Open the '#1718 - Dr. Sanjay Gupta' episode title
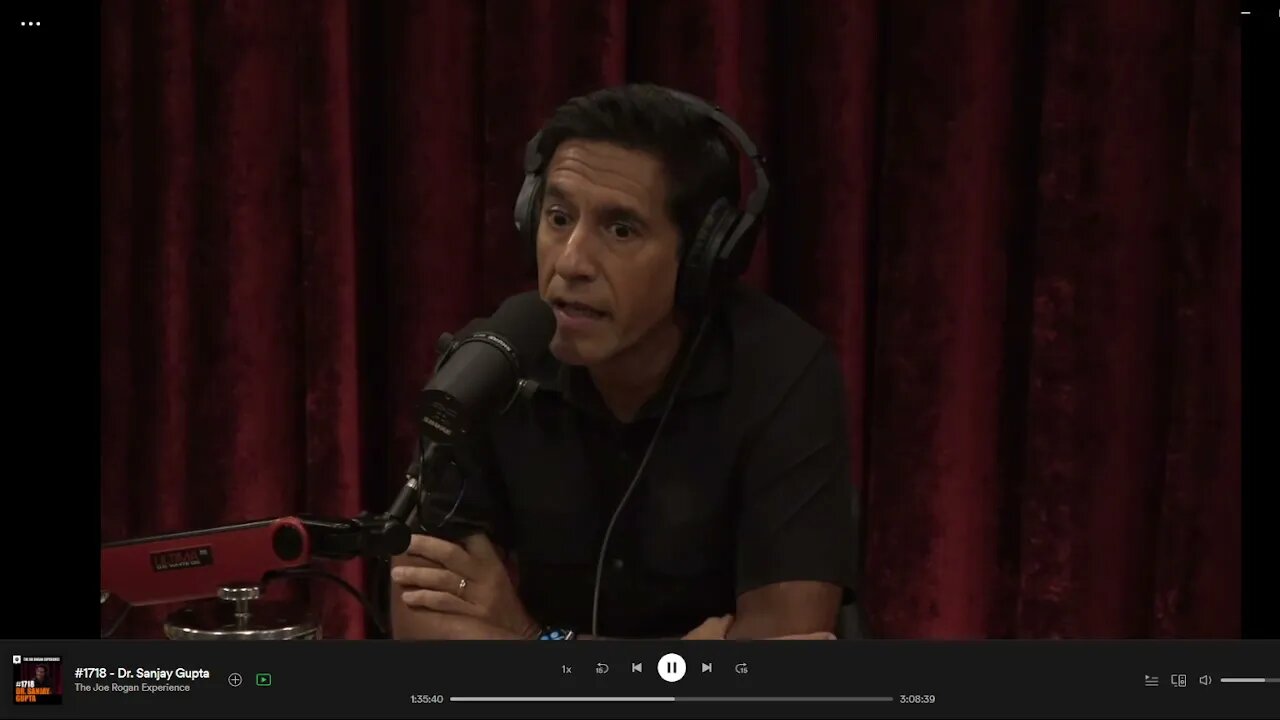Image resolution: width=1280 pixels, height=720 pixels. [142, 673]
